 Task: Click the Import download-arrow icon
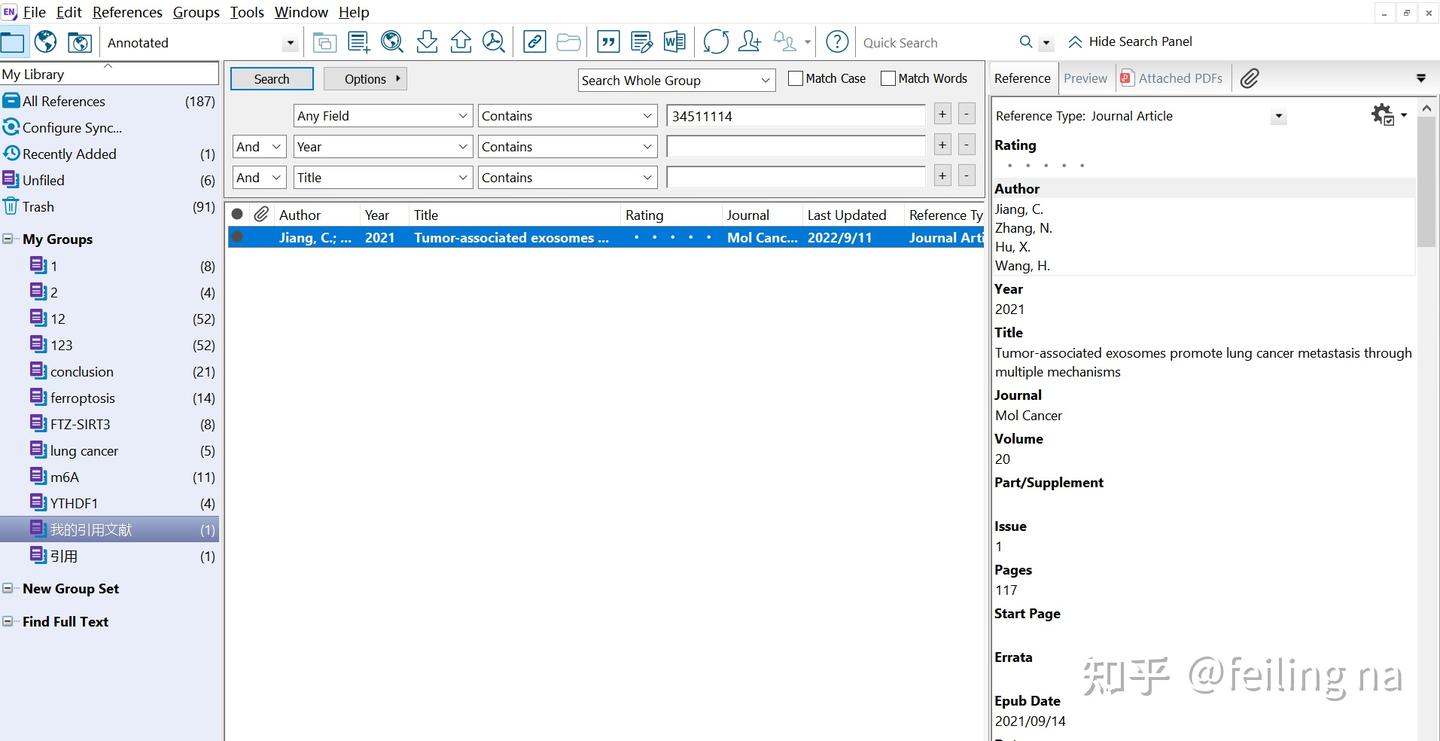[427, 42]
